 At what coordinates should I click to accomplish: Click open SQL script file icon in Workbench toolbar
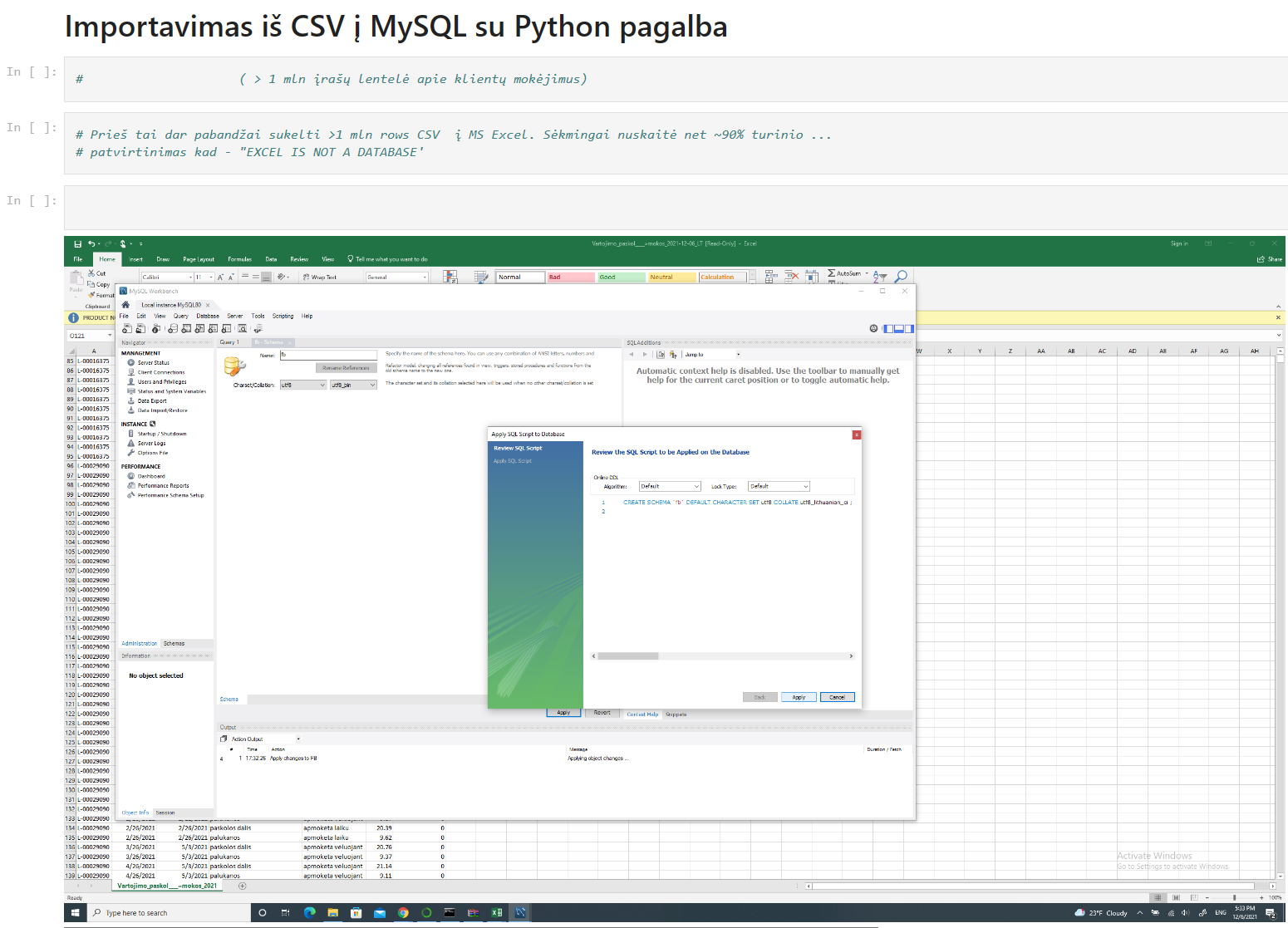click(140, 329)
